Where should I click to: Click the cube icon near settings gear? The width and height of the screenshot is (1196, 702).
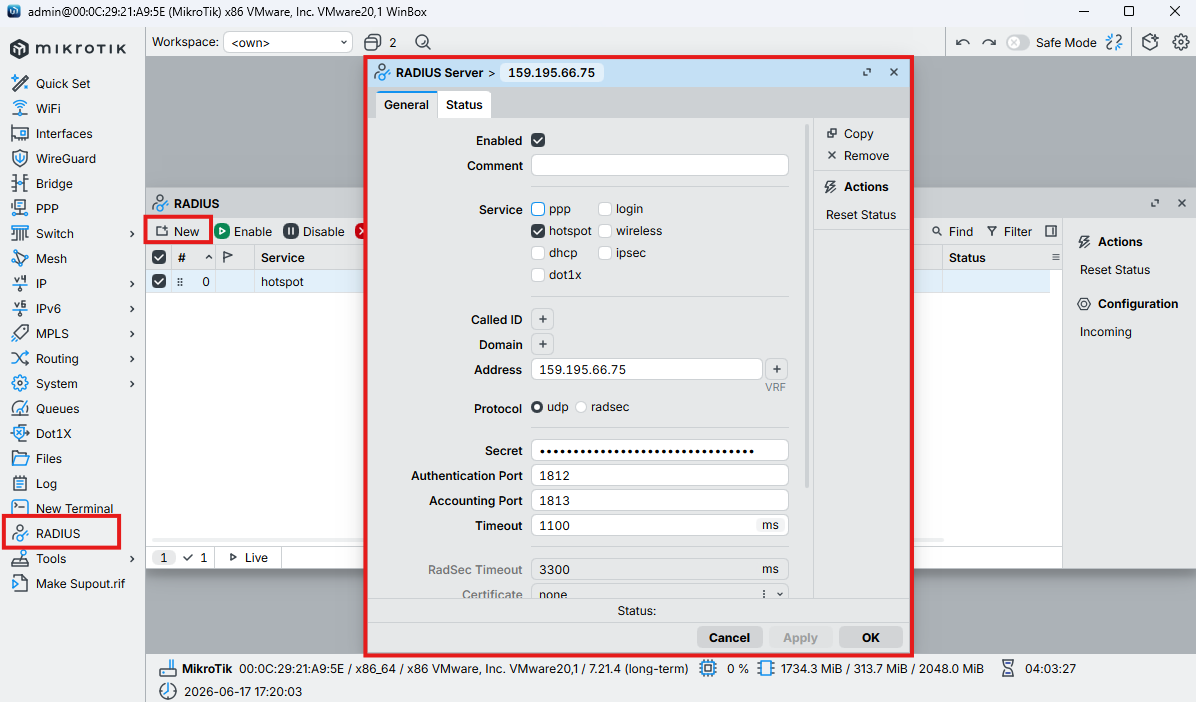[1150, 42]
